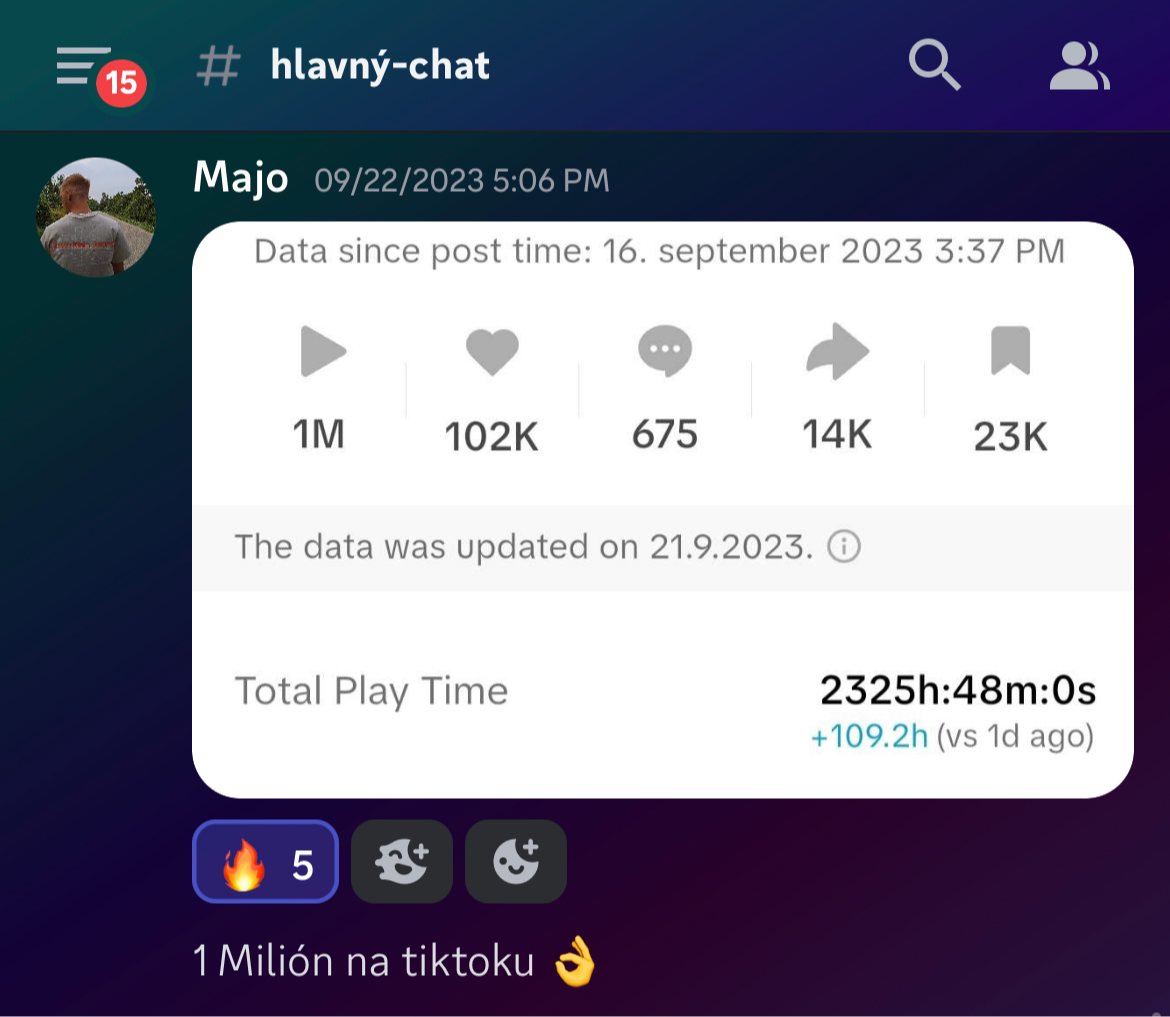This screenshot has width=1170, height=1017.
Task: Tap the heart likes icon
Action: pyautogui.click(x=492, y=351)
